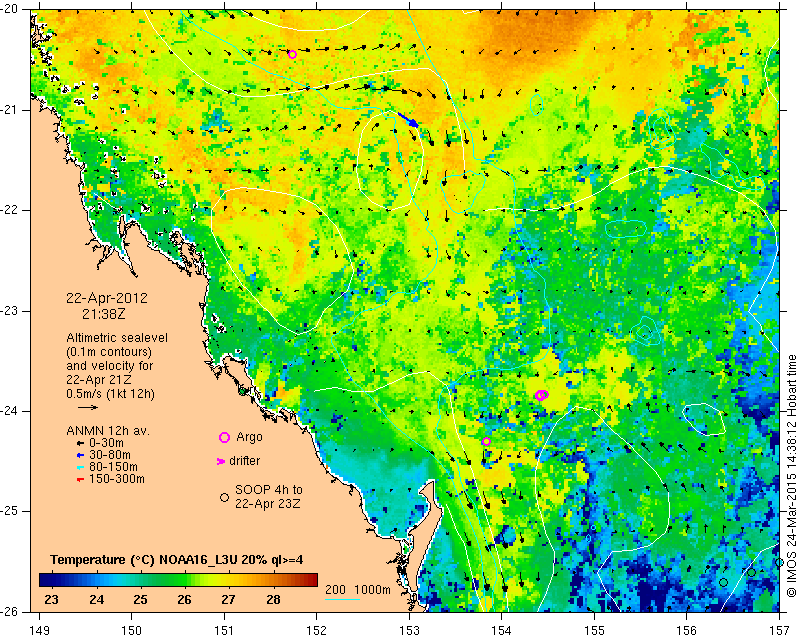
Task: Click the SOOP circle at the right edge near 157
Action: click(x=779, y=562)
